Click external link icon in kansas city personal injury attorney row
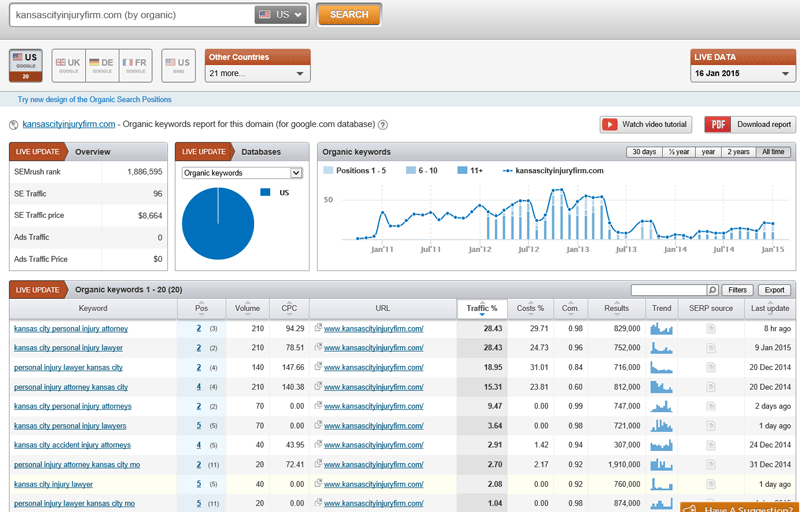The height and width of the screenshot is (512, 800). [x=318, y=328]
